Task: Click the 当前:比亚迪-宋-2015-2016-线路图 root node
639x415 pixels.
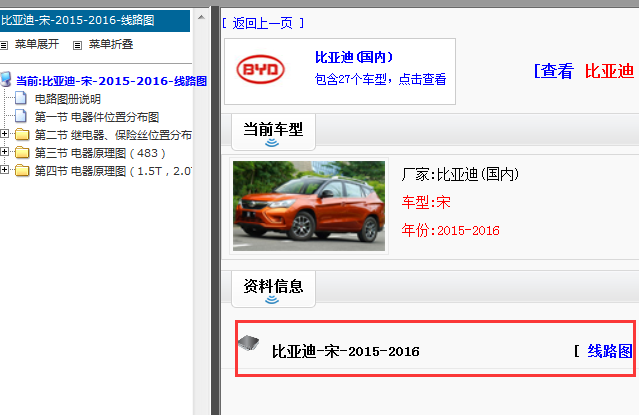Action: (x=111, y=81)
